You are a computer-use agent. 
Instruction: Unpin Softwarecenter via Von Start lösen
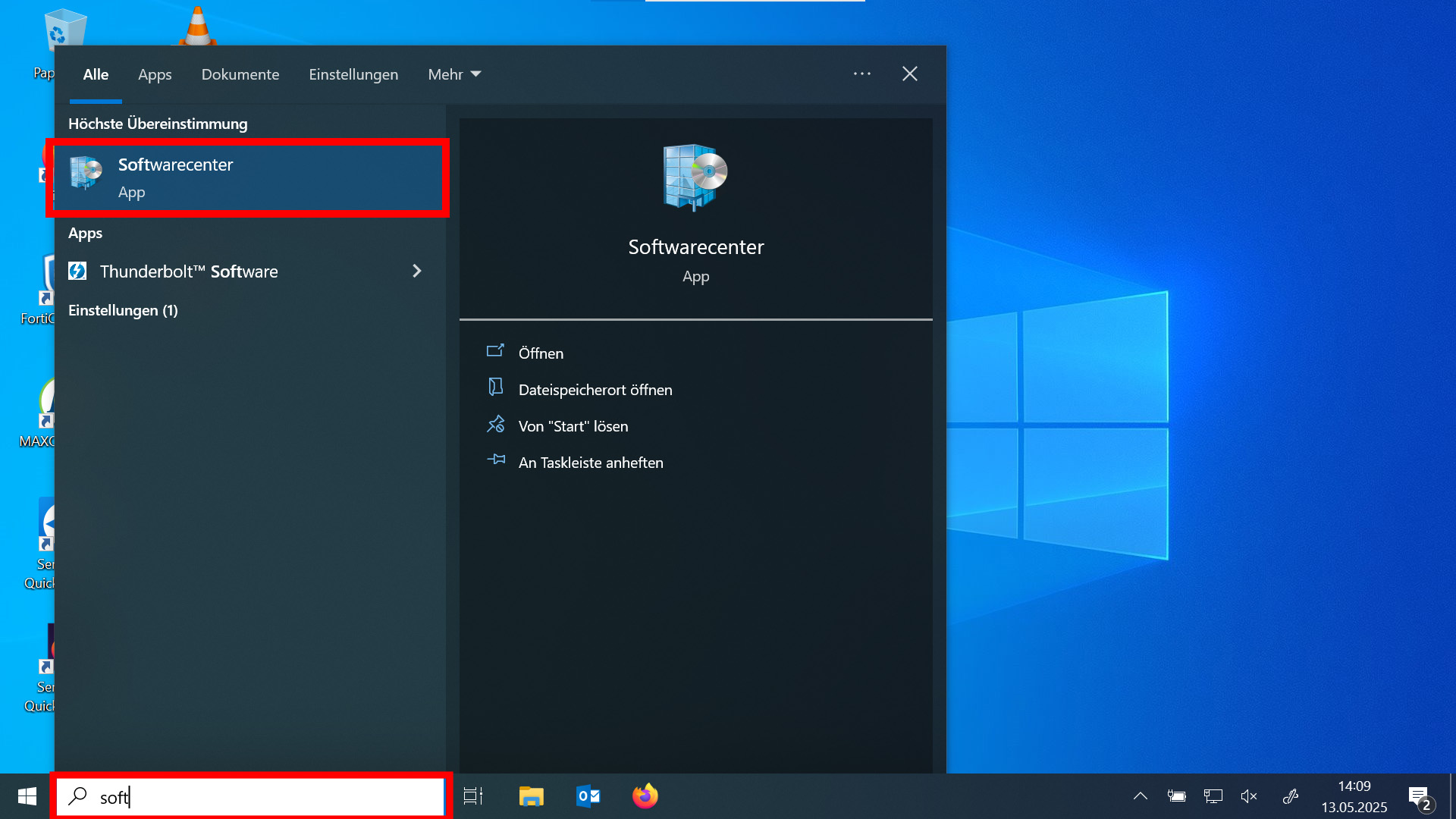point(573,425)
